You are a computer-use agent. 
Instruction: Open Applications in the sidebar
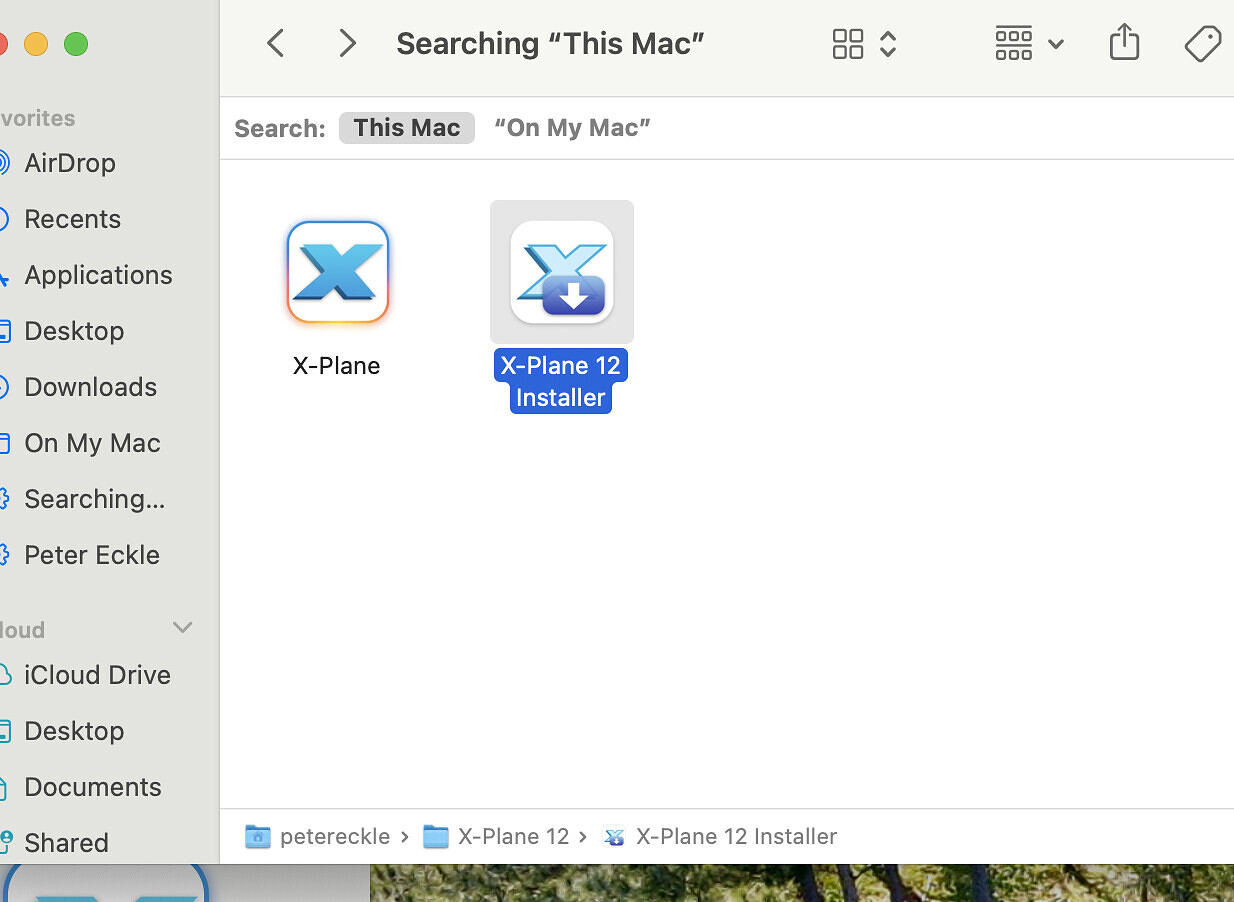tap(98, 275)
